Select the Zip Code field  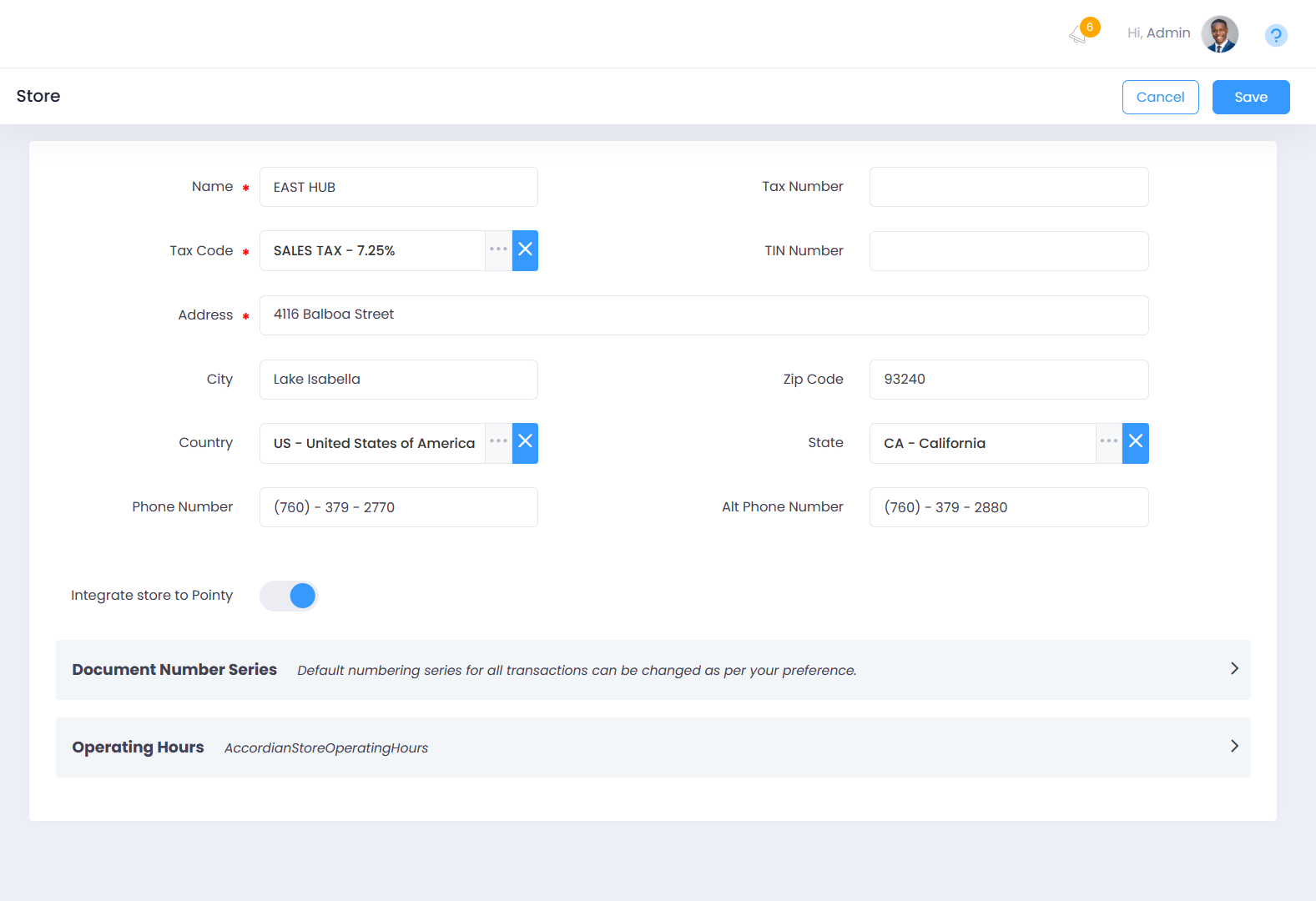1008,380
